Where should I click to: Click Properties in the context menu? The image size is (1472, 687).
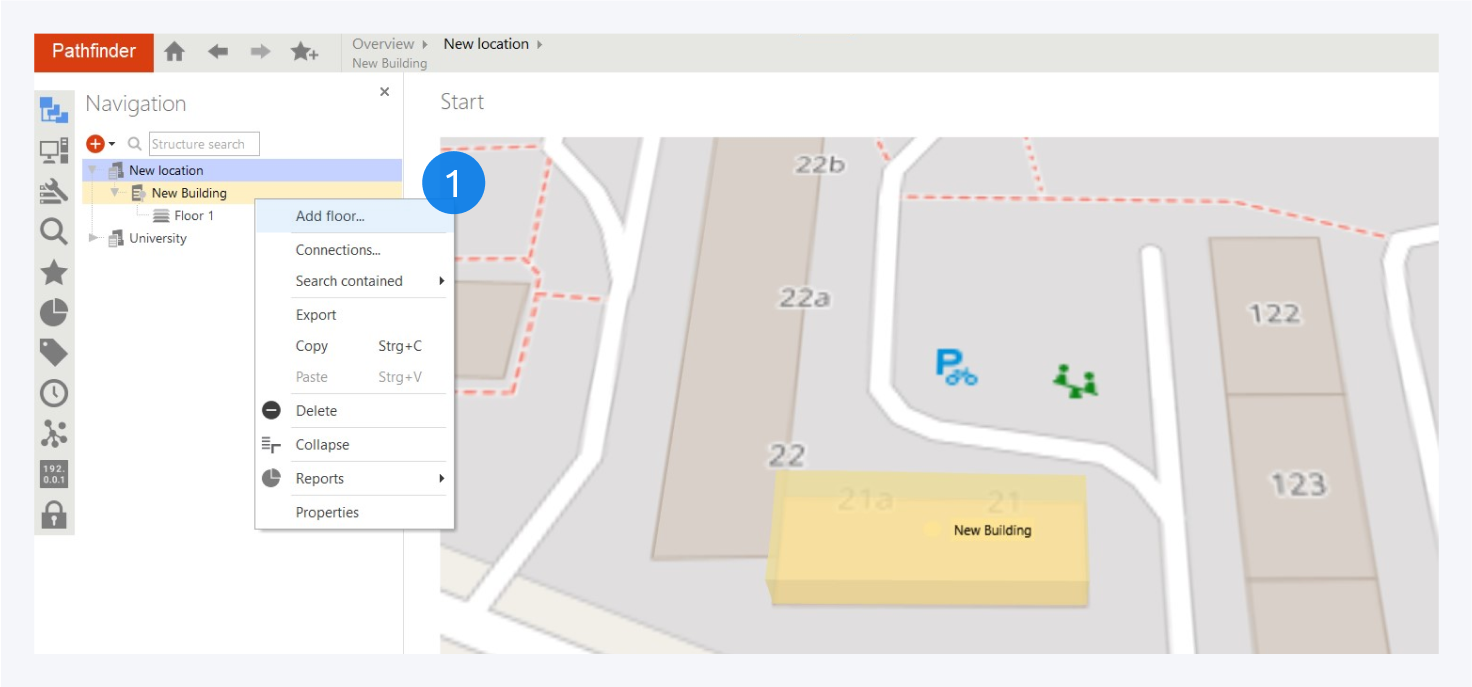coord(327,512)
